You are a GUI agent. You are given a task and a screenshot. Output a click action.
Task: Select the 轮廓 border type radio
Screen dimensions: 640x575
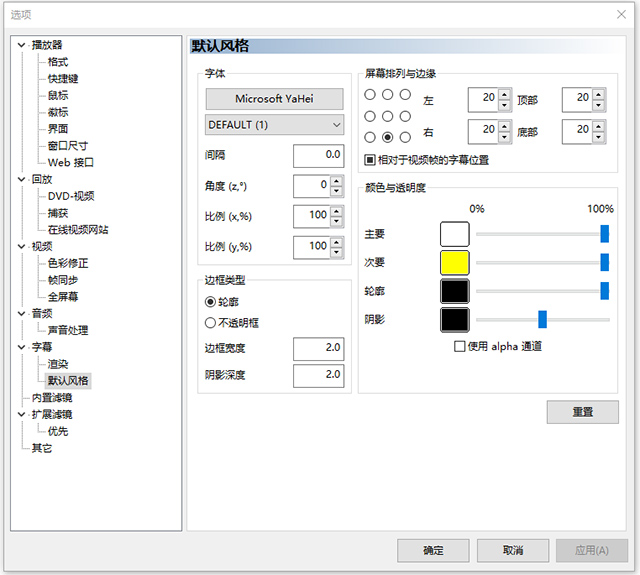pyautogui.click(x=210, y=302)
